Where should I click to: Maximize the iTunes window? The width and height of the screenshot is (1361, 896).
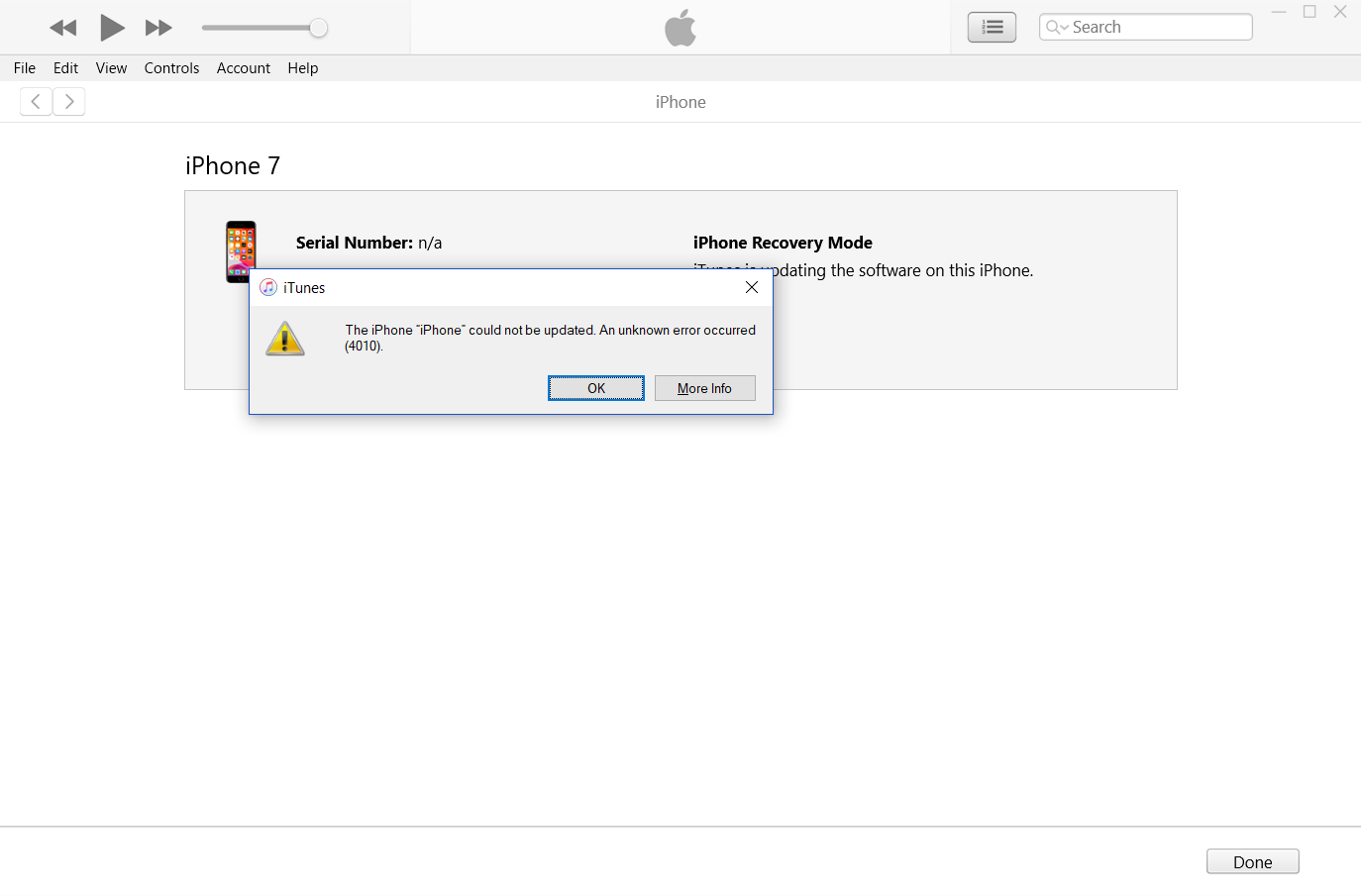tap(1309, 12)
